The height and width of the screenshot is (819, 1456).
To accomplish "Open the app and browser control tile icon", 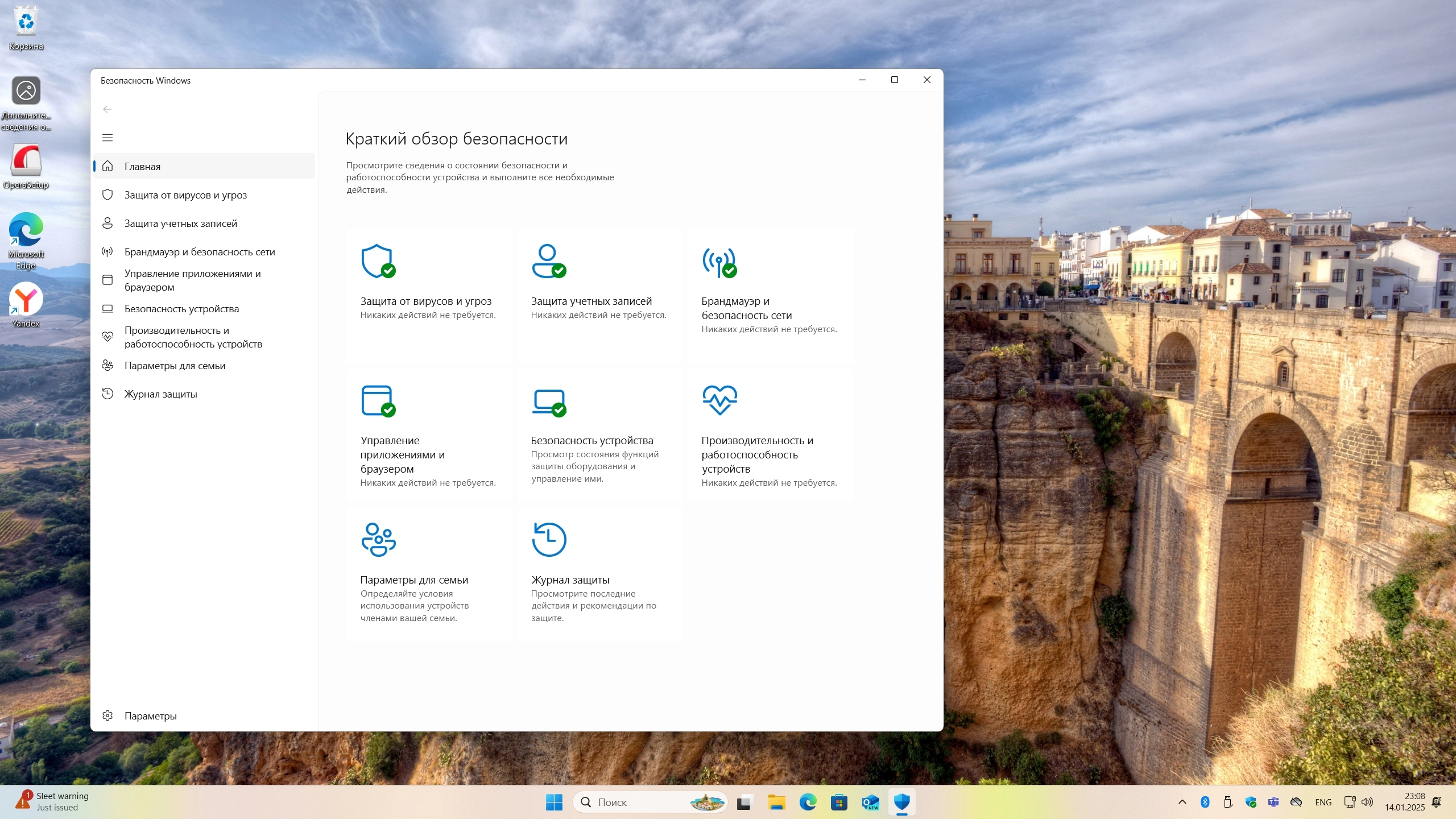I will (x=378, y=401).
